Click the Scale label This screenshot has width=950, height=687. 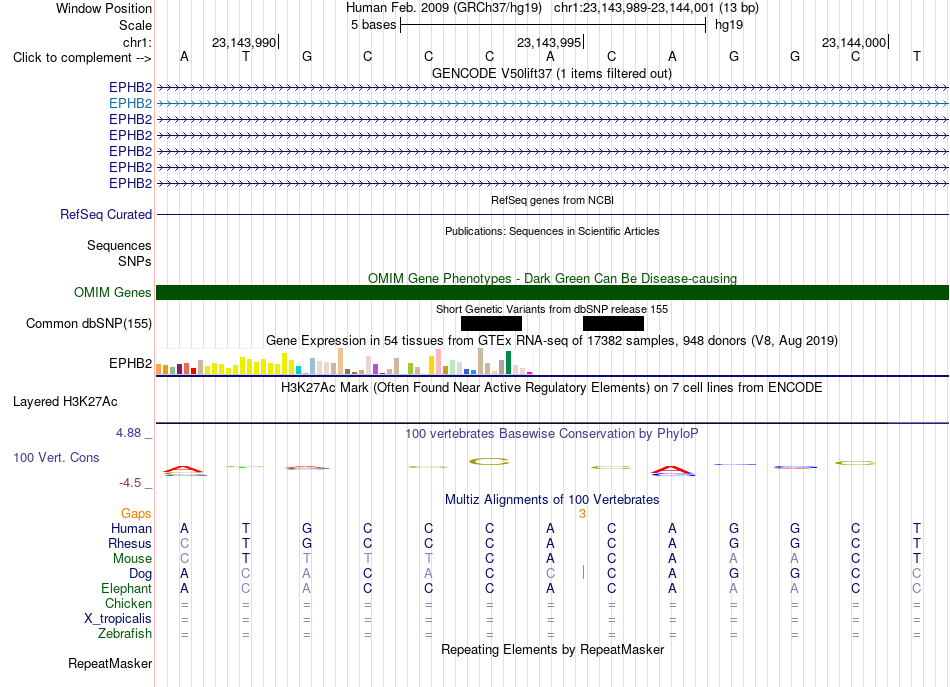pyautogui.click(x=135, y=25)
